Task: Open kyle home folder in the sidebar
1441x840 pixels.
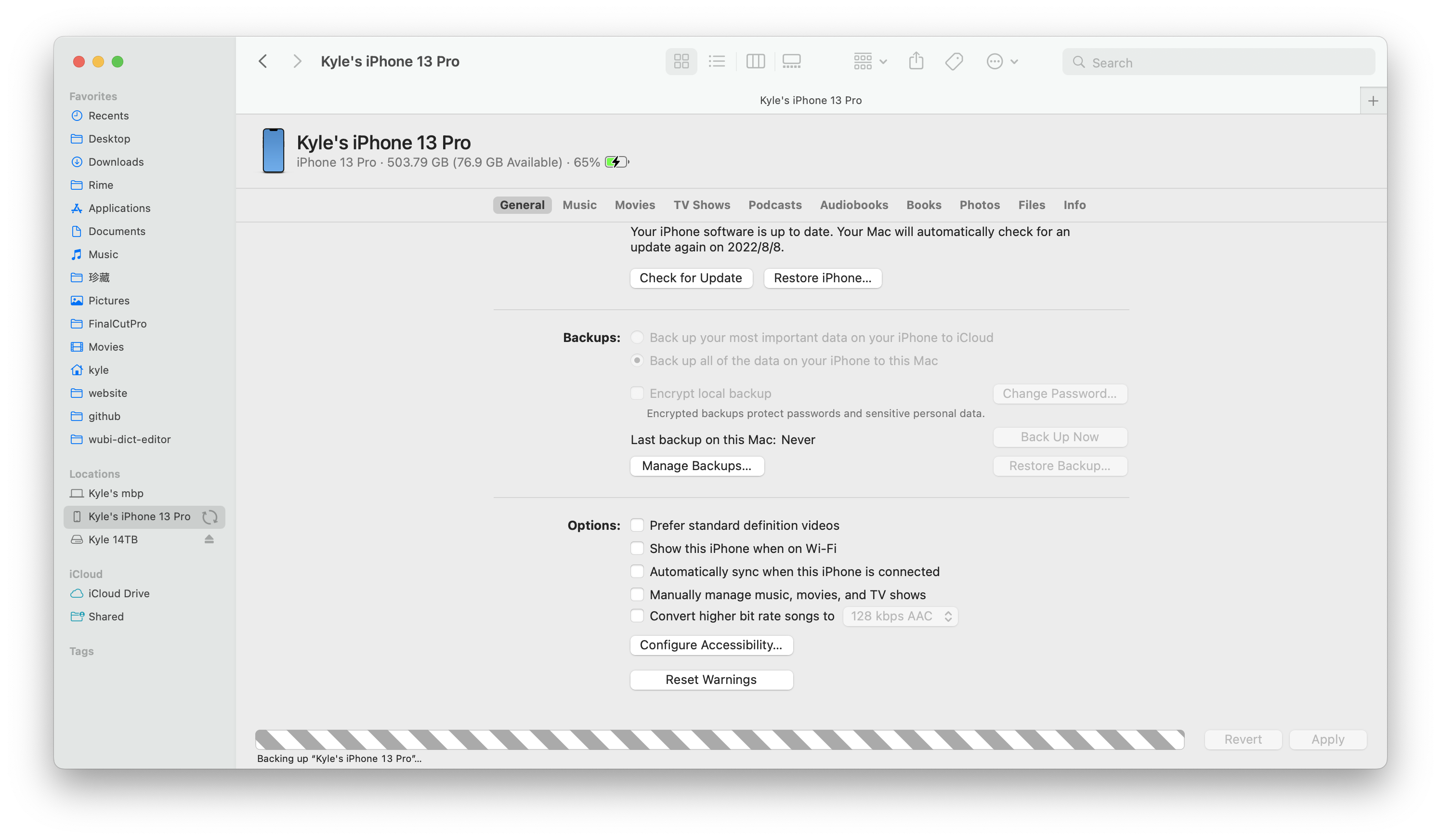Action: tap(144, 370)
